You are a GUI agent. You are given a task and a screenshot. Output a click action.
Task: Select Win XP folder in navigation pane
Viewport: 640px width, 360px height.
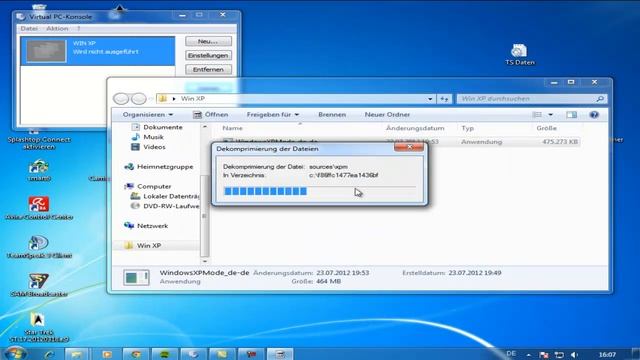coord(157,245)
